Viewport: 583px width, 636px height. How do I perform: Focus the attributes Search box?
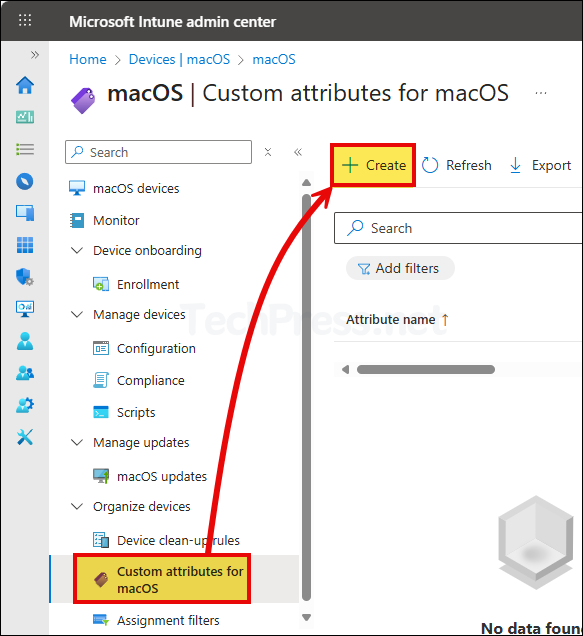458,228
